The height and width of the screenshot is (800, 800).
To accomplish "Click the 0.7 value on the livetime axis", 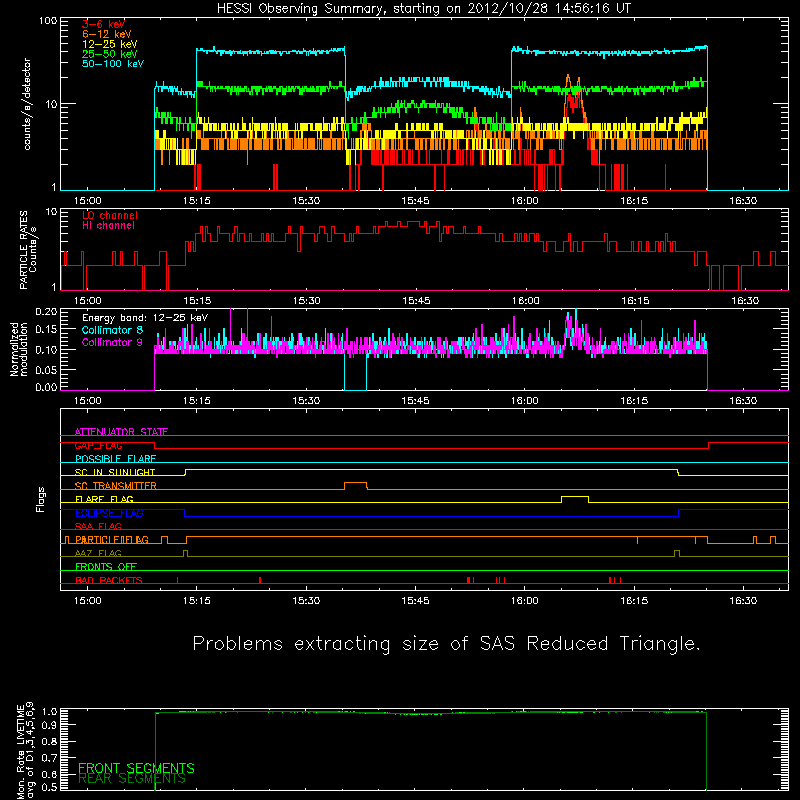I will 49,757.
